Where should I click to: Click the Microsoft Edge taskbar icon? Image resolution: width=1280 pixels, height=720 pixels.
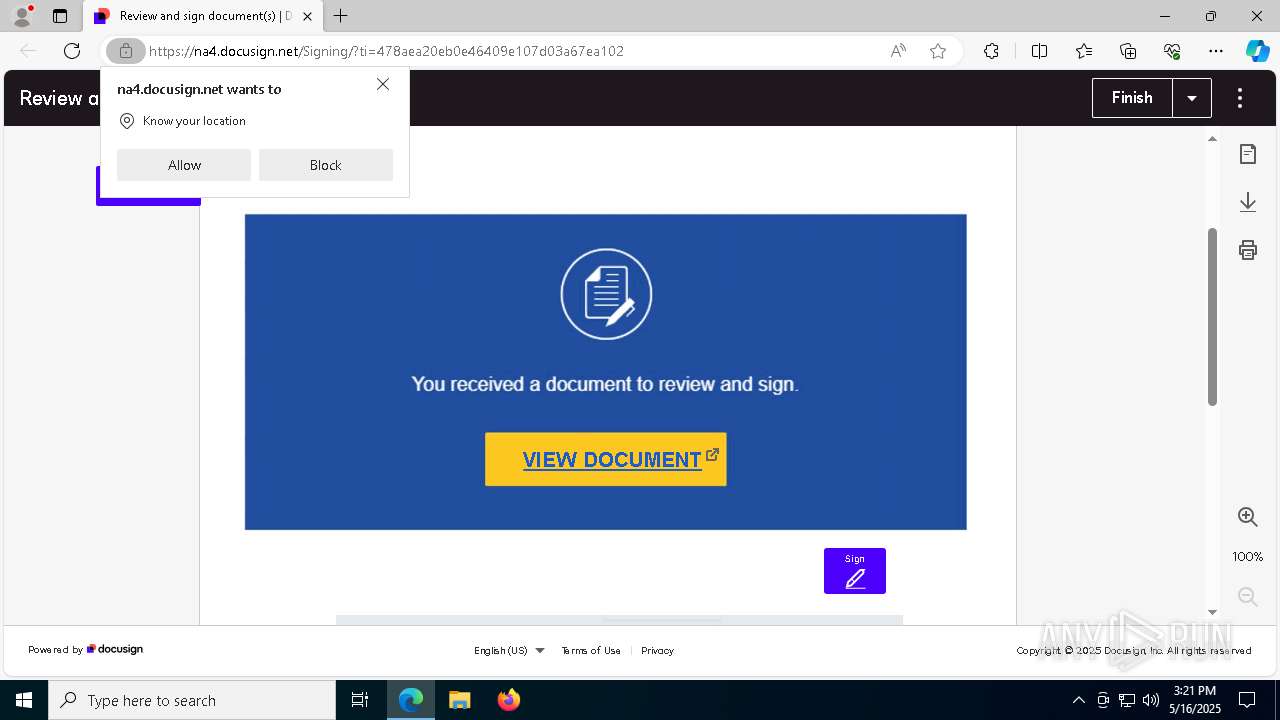point(411,700)
